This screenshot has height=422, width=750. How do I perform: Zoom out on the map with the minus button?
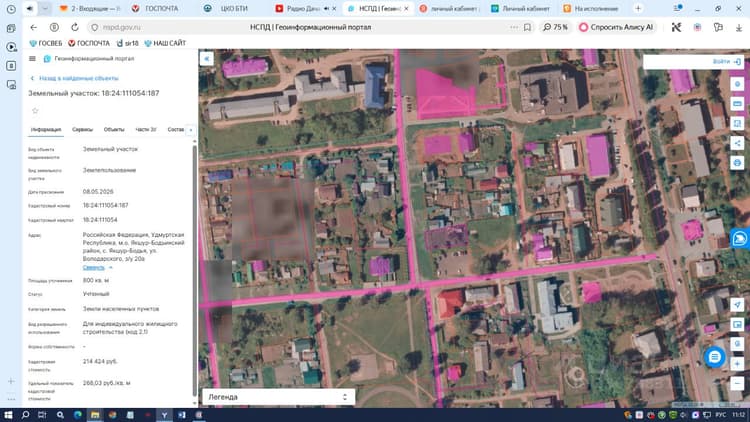tap(737, 383)
